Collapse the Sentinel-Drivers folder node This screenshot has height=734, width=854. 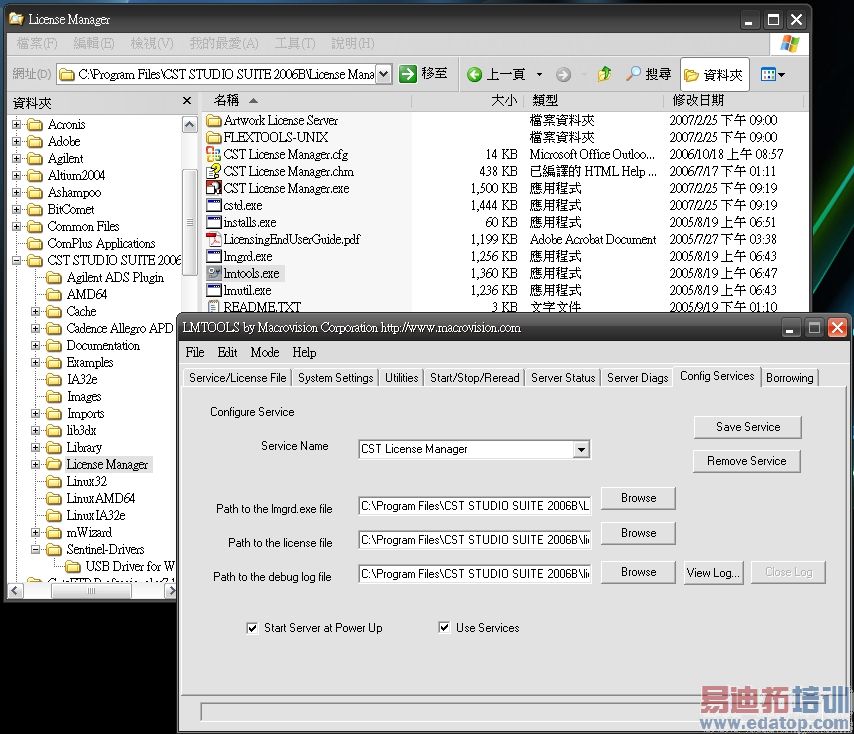coord(35,549)
